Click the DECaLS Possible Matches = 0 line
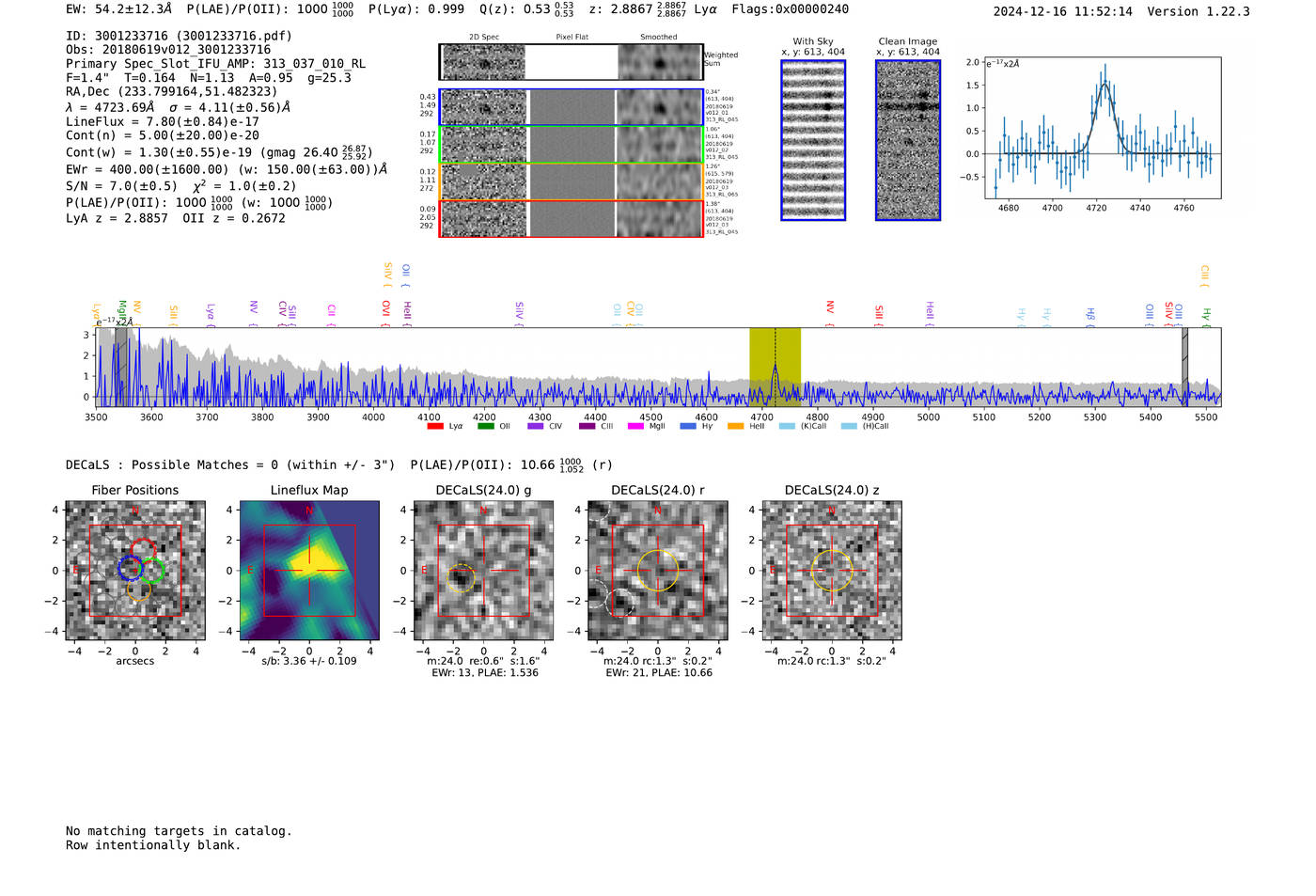 (230, 465)
